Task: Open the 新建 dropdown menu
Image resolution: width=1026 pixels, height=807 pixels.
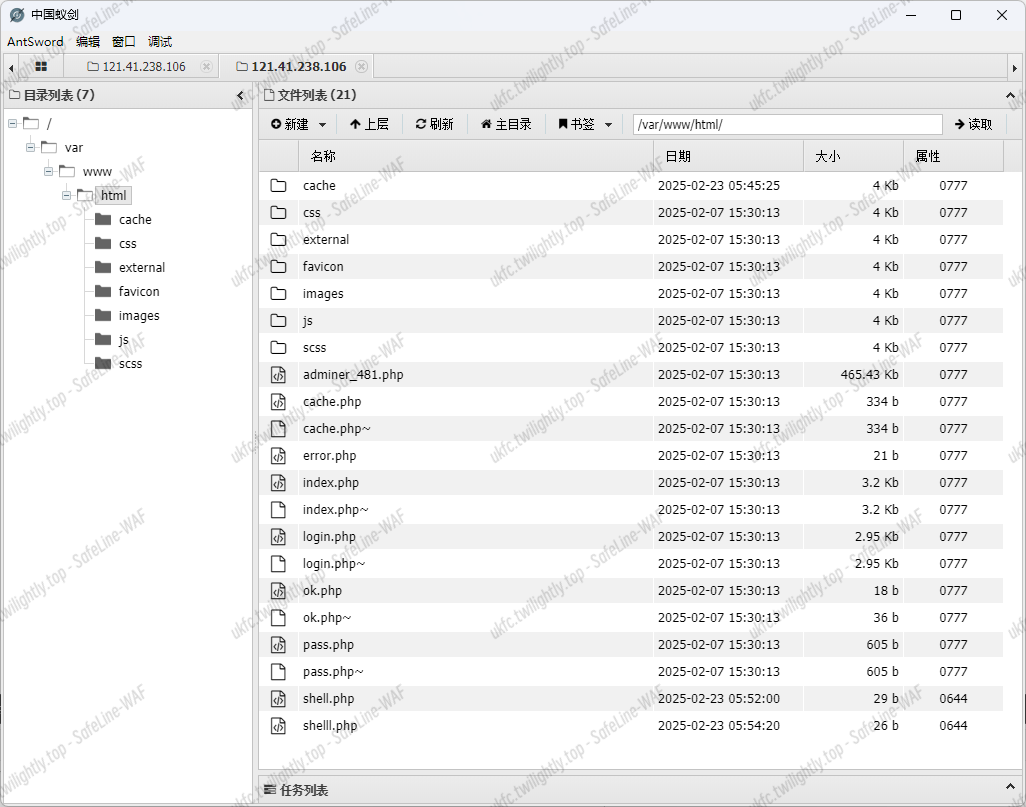Action: tap(300, 124)
